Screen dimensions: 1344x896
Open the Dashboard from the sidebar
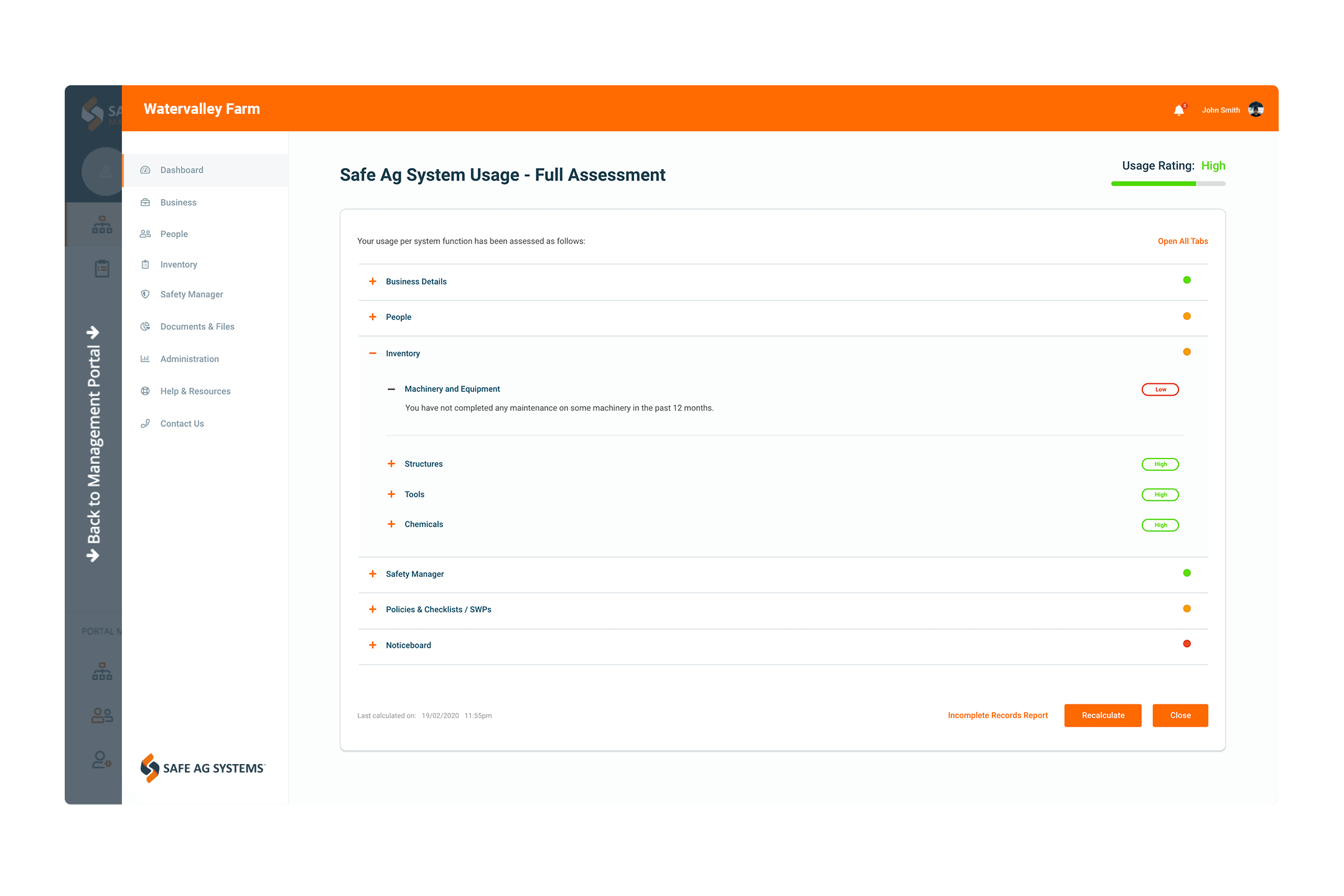tap(146, 170)
